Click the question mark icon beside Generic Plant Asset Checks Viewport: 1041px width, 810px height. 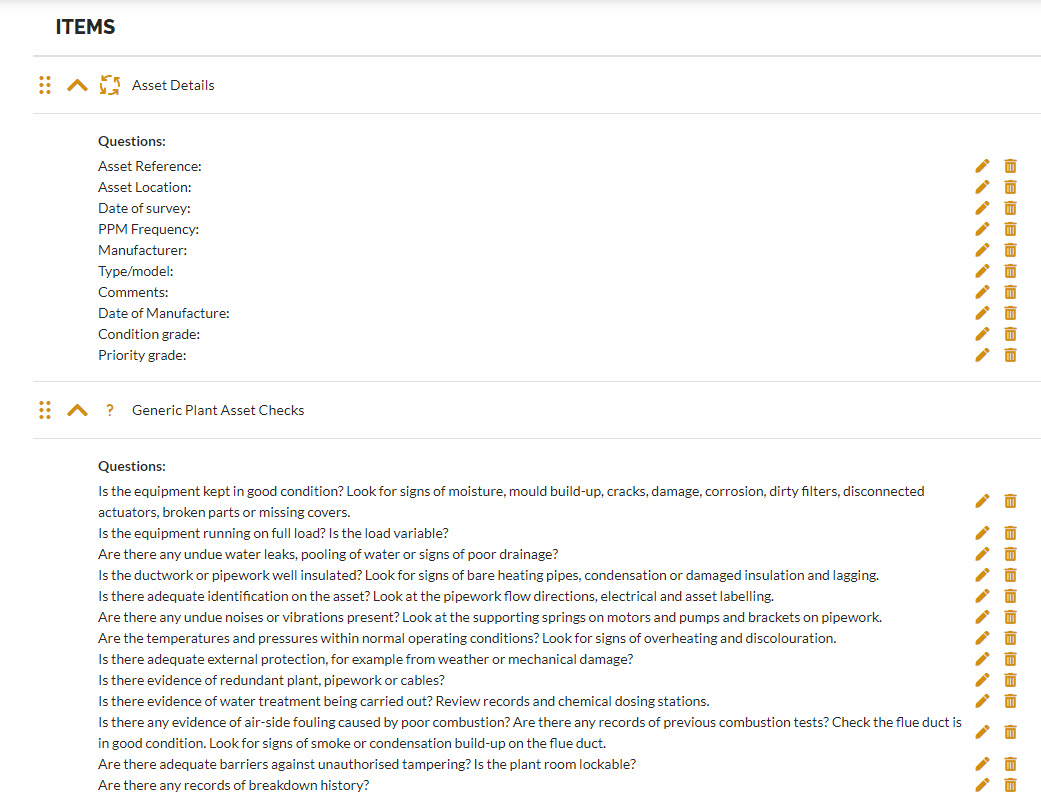point(110,410)
